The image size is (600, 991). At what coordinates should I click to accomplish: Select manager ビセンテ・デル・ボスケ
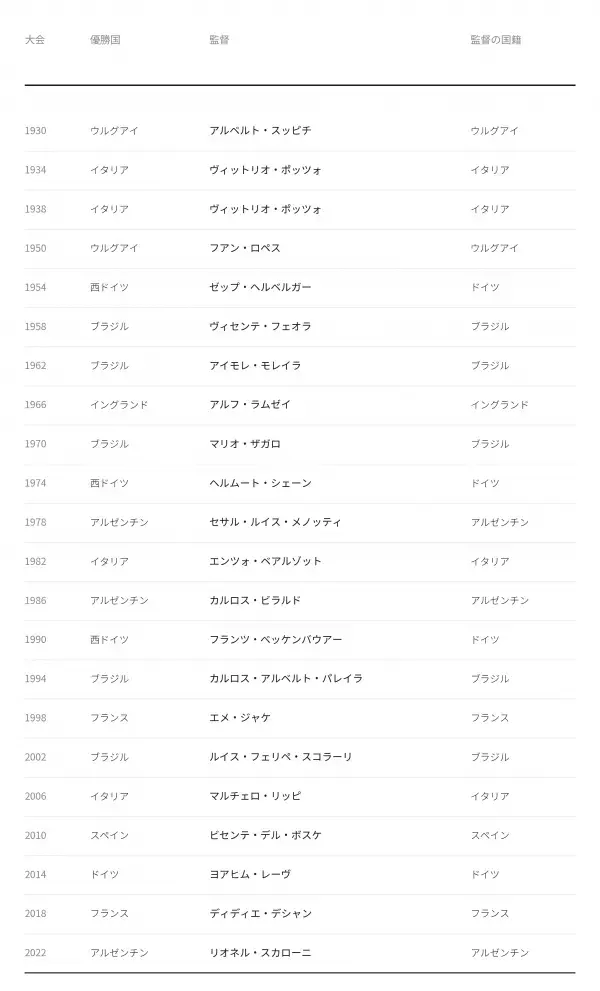pos(265,836)
